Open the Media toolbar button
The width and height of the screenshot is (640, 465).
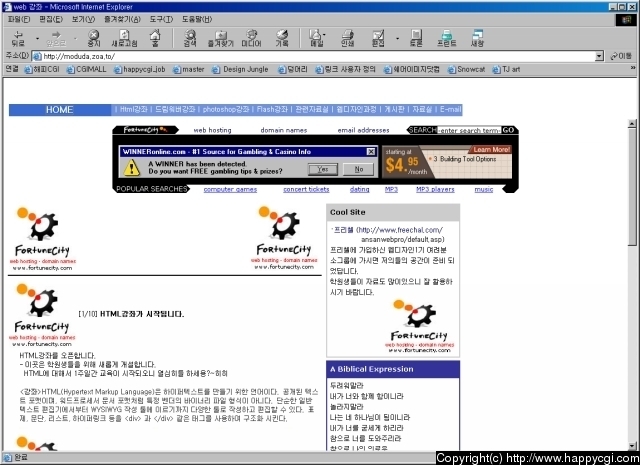(251, 38)
